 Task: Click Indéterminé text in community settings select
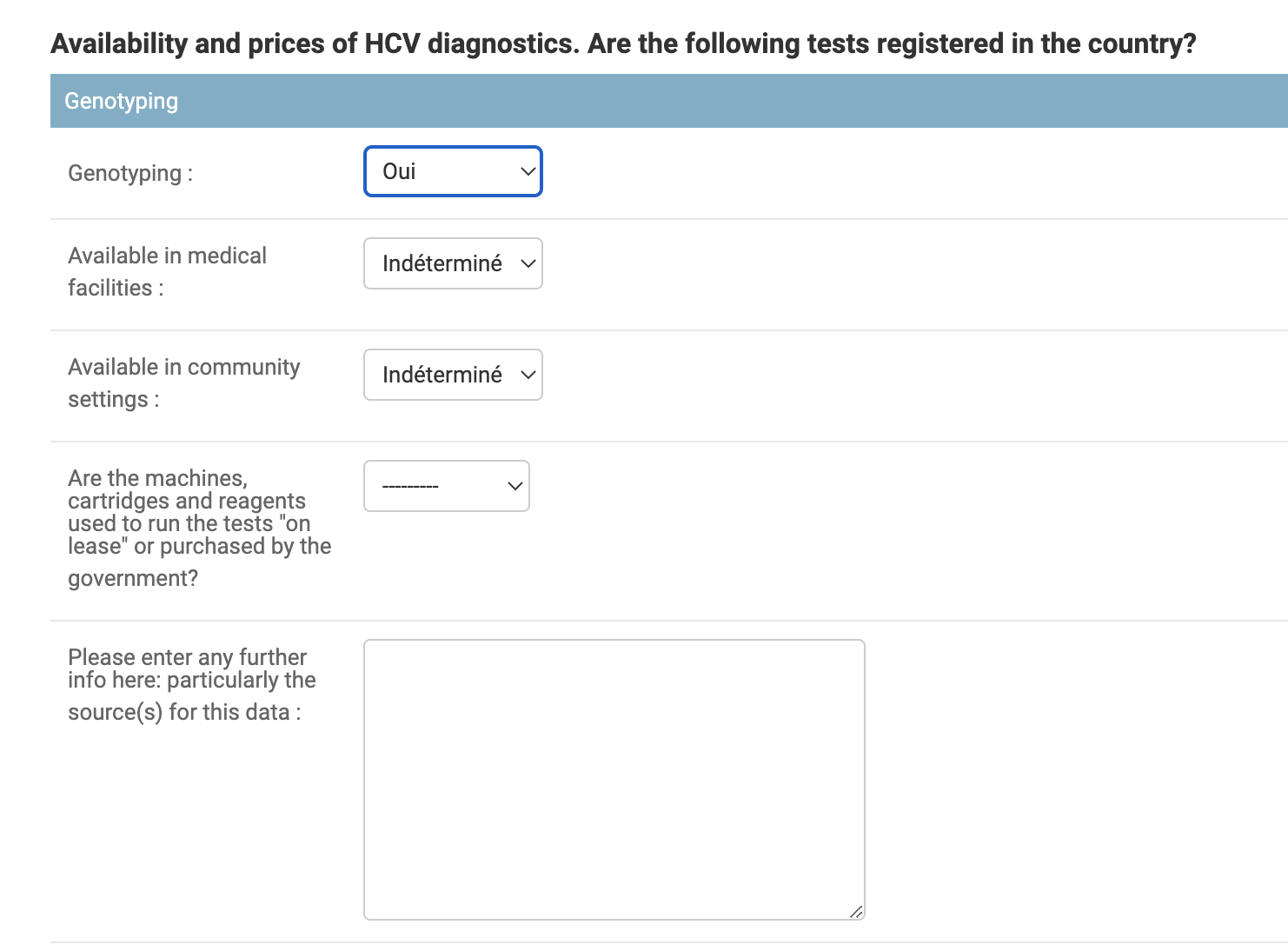[442, 375]
